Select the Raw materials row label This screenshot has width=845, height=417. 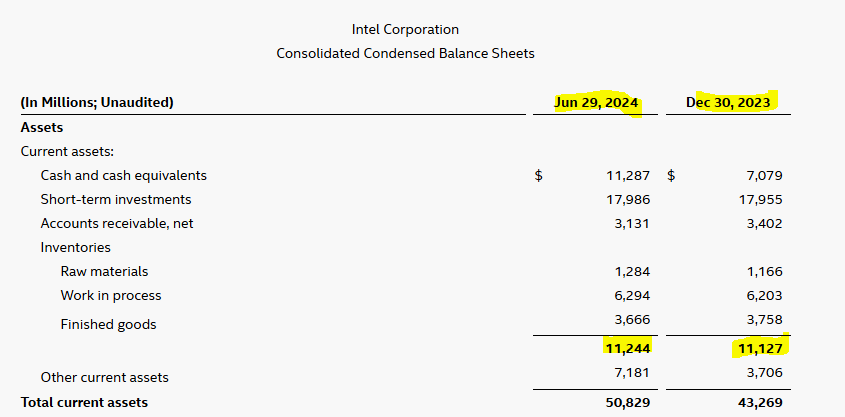click(x=104, y=271)
